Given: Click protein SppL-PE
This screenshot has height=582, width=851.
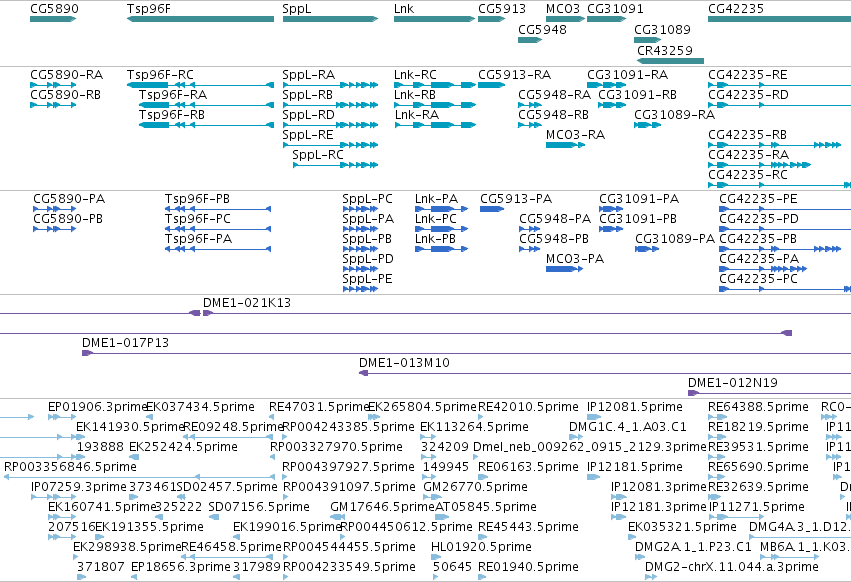Looking at the screenshot, I should [360, 289].
